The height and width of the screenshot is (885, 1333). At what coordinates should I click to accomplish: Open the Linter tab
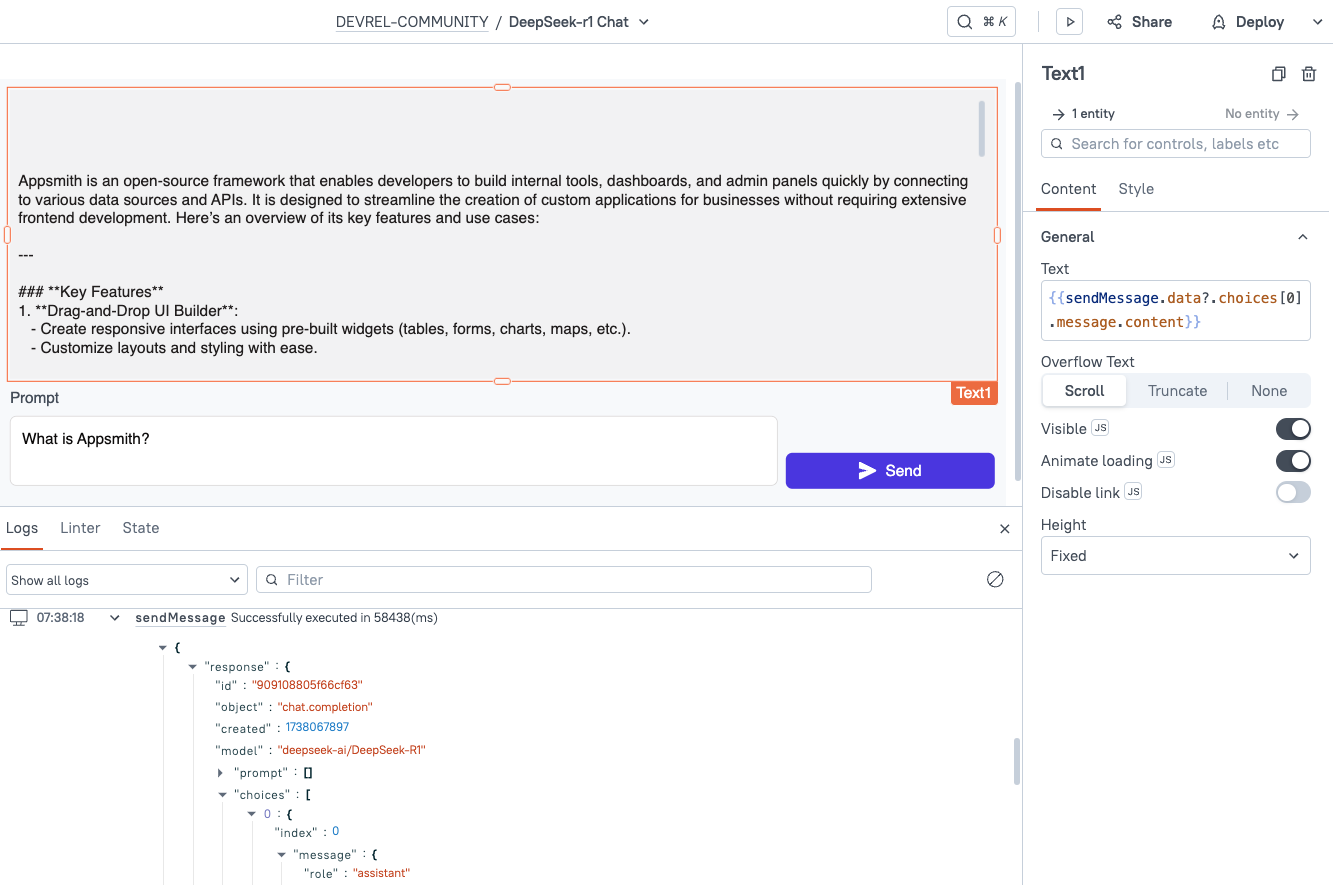click(80, 528)
